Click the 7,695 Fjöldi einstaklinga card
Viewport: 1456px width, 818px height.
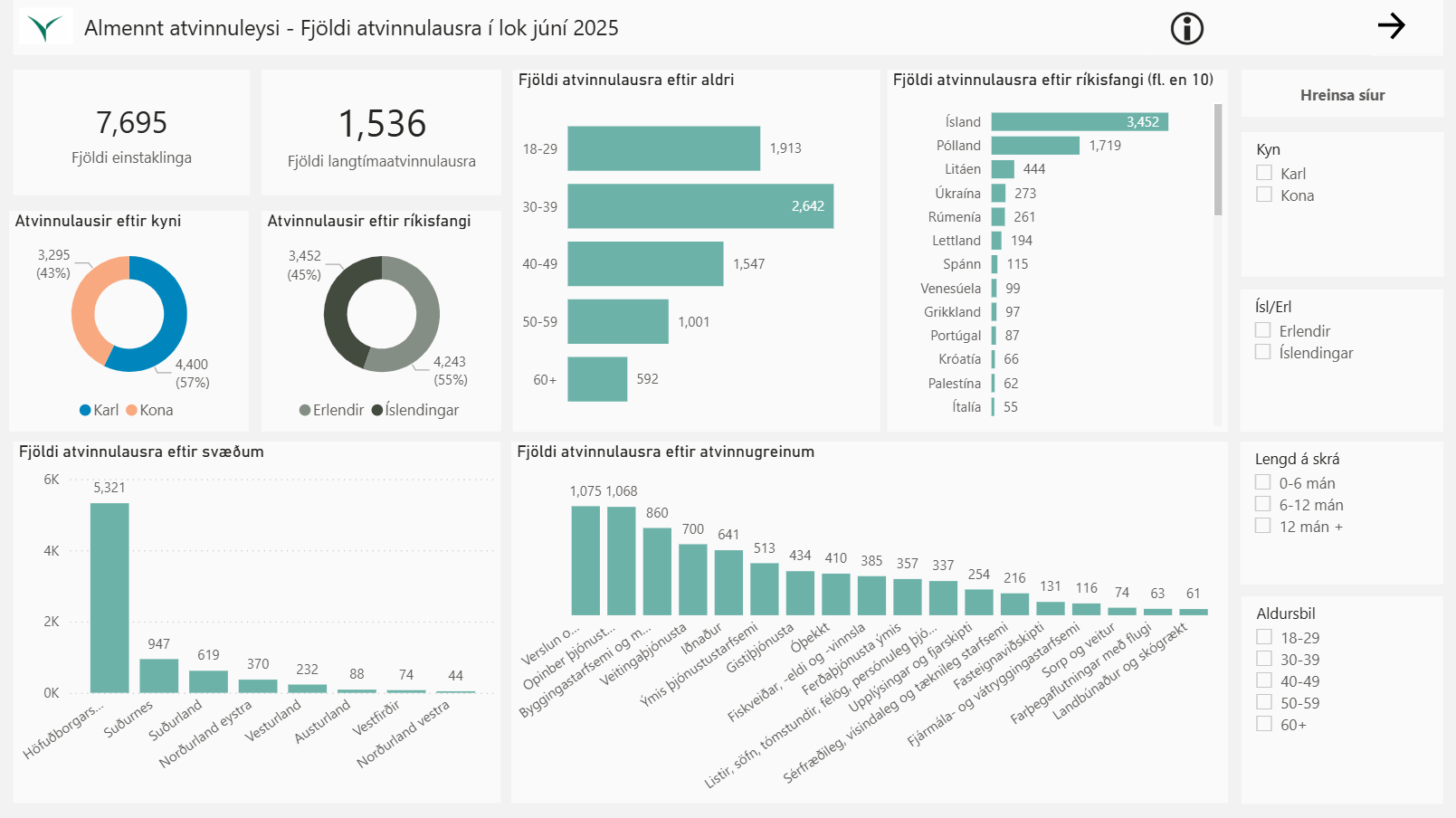131,133
